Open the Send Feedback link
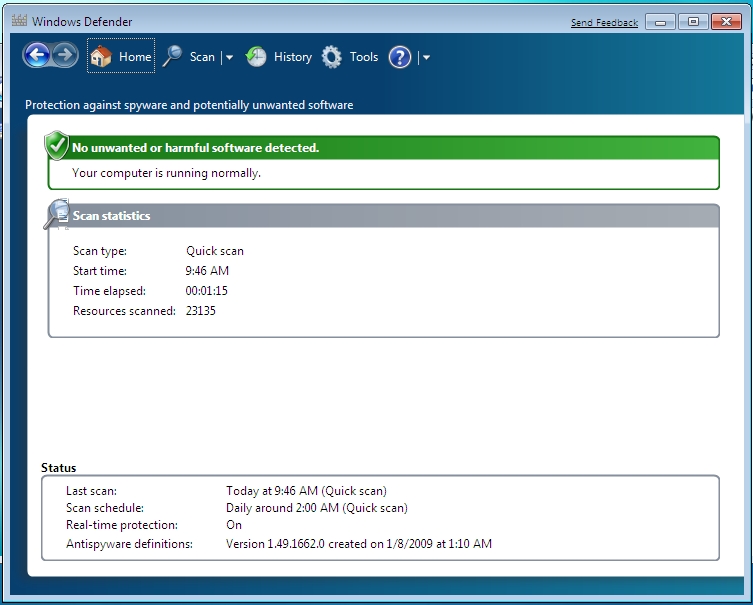Image resolution: width=753 pixels, height=605 pixels. pos(604,23)
